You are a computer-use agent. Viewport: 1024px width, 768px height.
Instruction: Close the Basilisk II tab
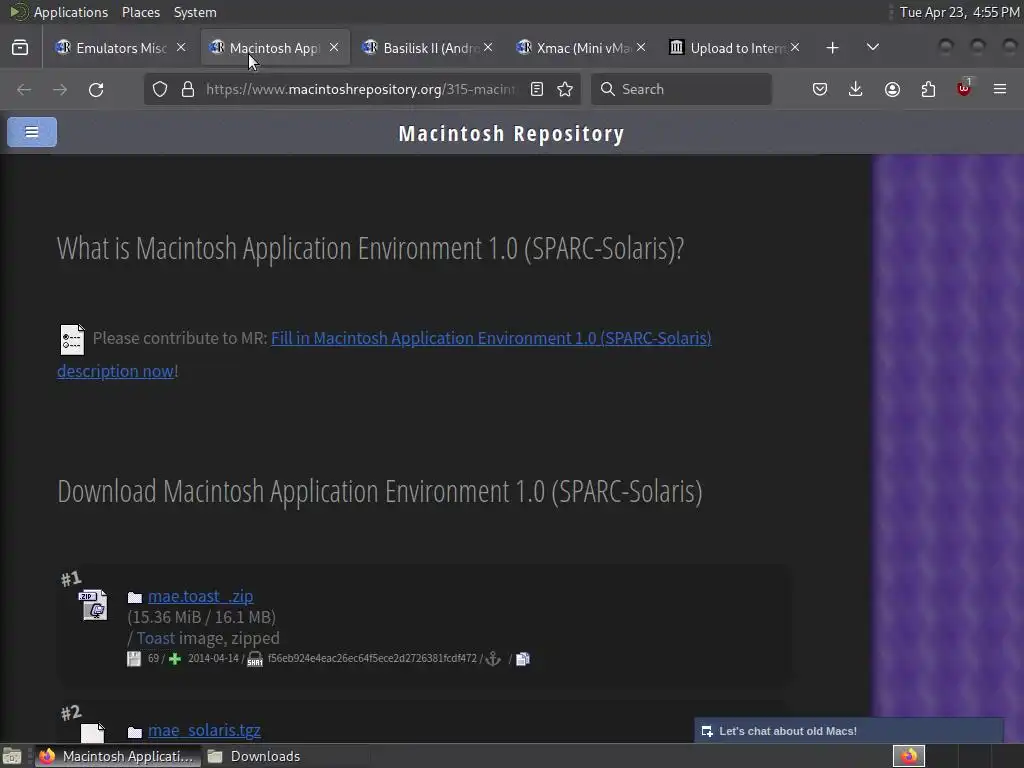point(488,47)
